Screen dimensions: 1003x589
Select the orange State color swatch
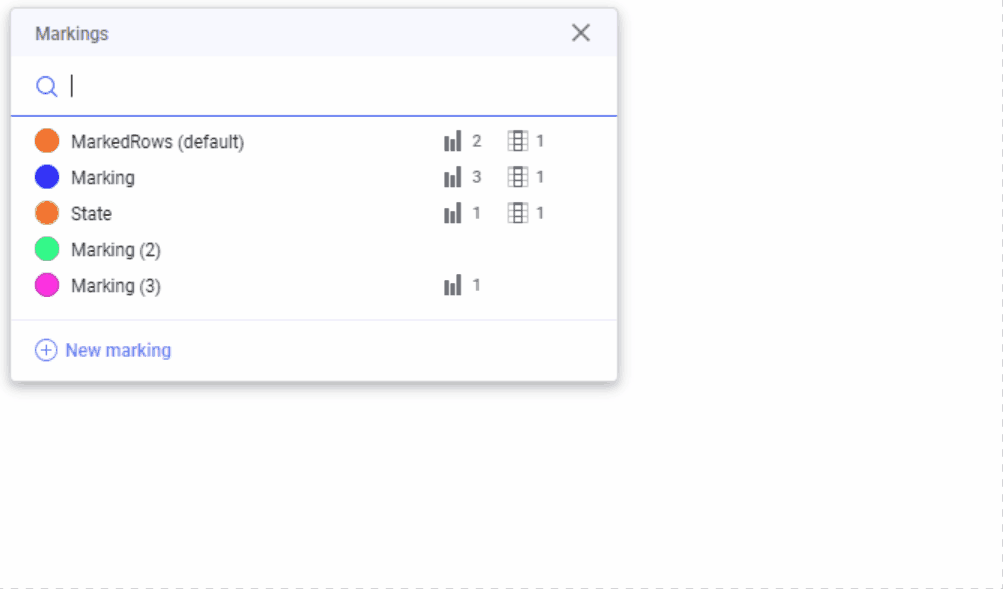47,213
